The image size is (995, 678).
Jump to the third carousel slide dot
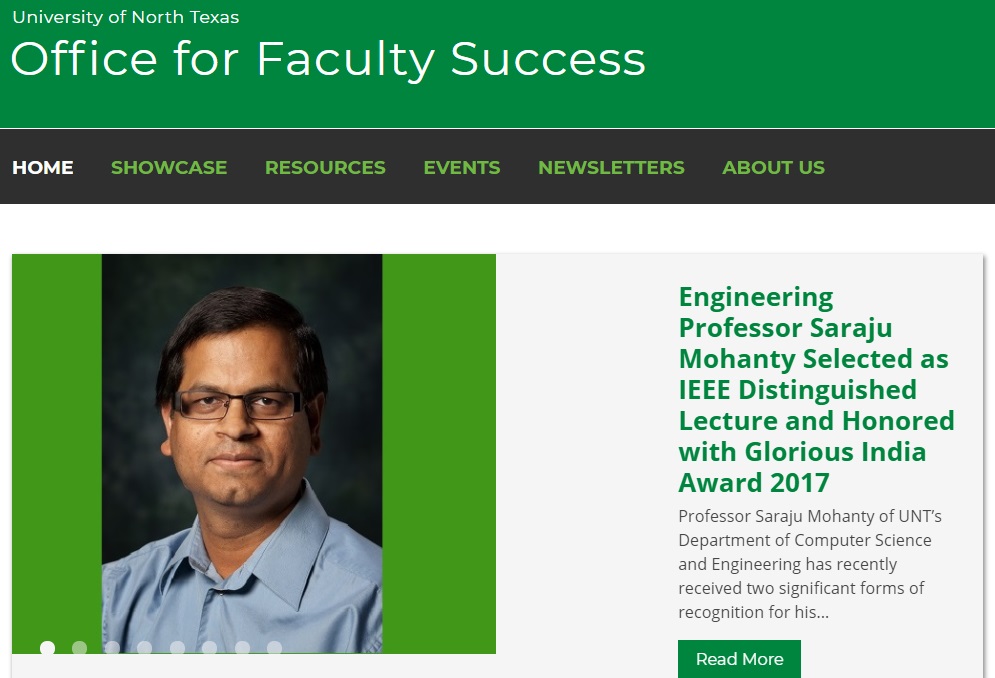pos(112,648)
